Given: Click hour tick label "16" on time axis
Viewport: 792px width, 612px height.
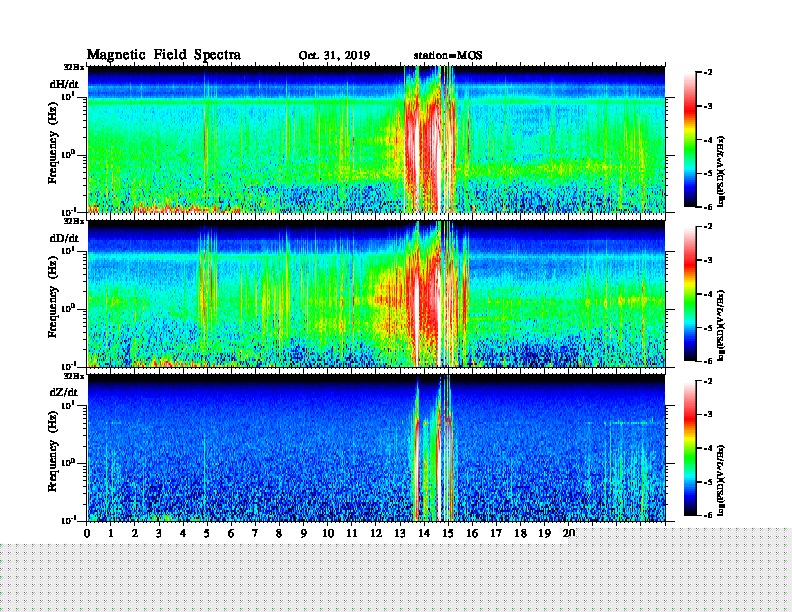Looking at the screenshot, I should tap(472, 534).
